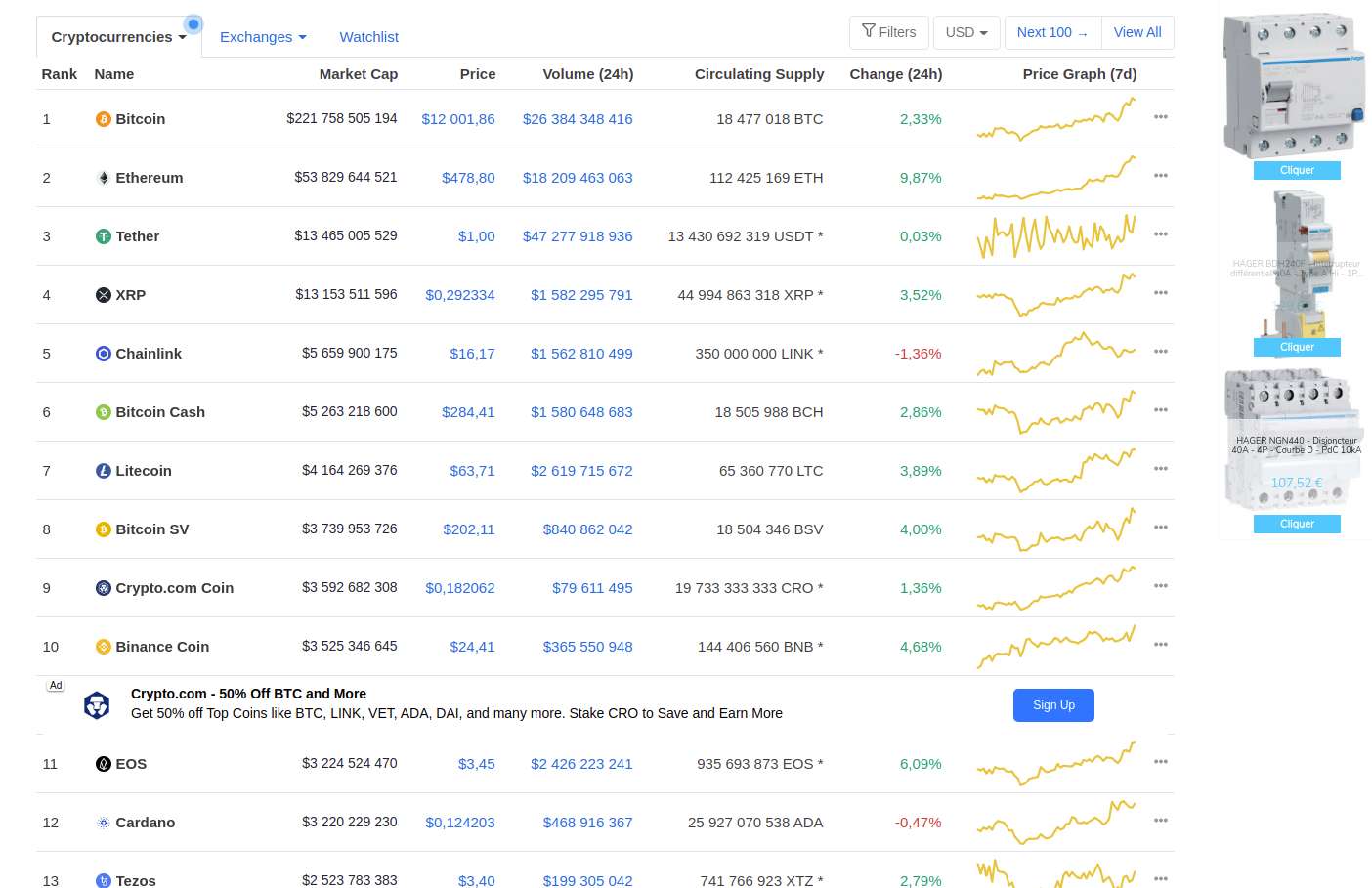Click the Cardano logo icon

click(x=104, y=823)
